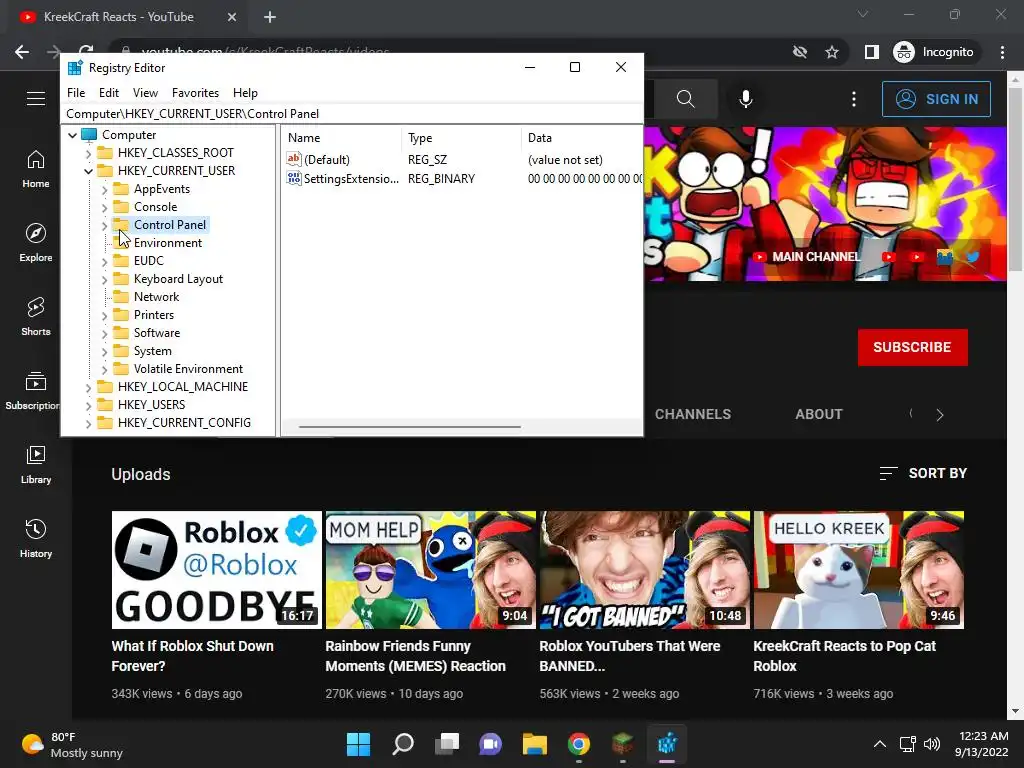Open 'KreekCraft Reacts to Pop Cat Roblox' title
Viewport: 1024px width, 768px height.
click(844, 656)
